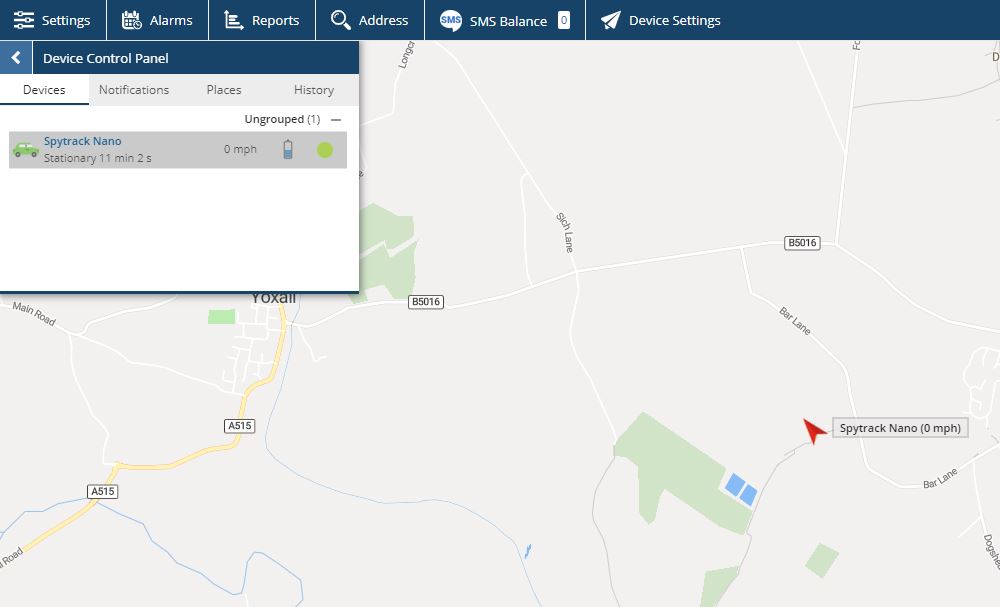Open the Address search menu label
Screen dimensions: 1000x607
(x=383, y=20)
